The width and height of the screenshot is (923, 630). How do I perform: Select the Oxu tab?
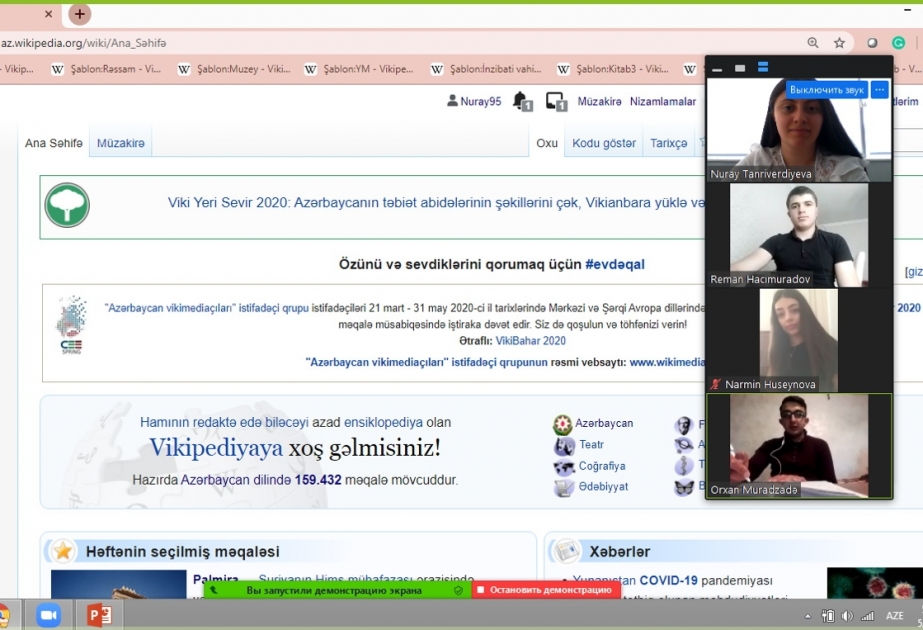pos(547,143)
